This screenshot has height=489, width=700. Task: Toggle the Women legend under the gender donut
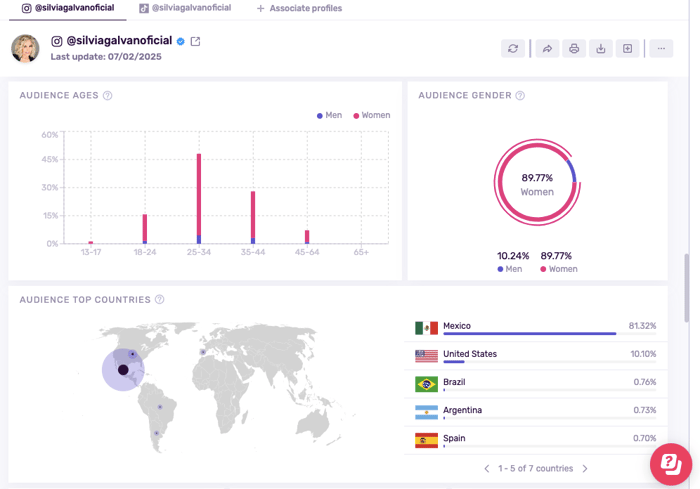[x=559, y=269]
